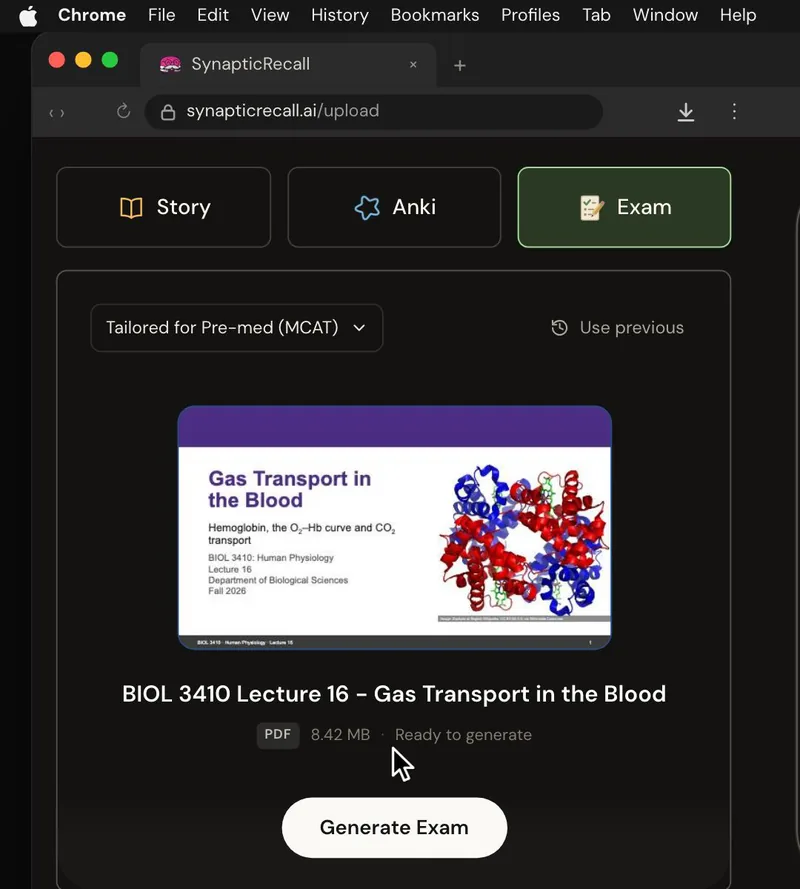800x889 pixels.
Task: Switch to Story mode
Action: point(164,207)
